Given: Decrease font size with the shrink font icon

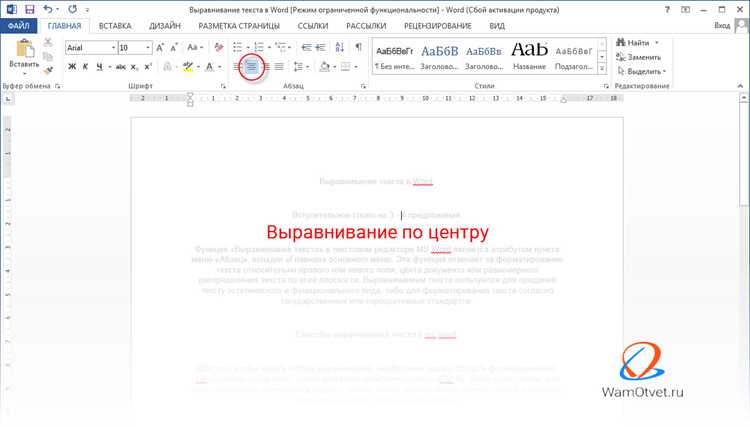Looking at the screenshot, I should point(174,47).
